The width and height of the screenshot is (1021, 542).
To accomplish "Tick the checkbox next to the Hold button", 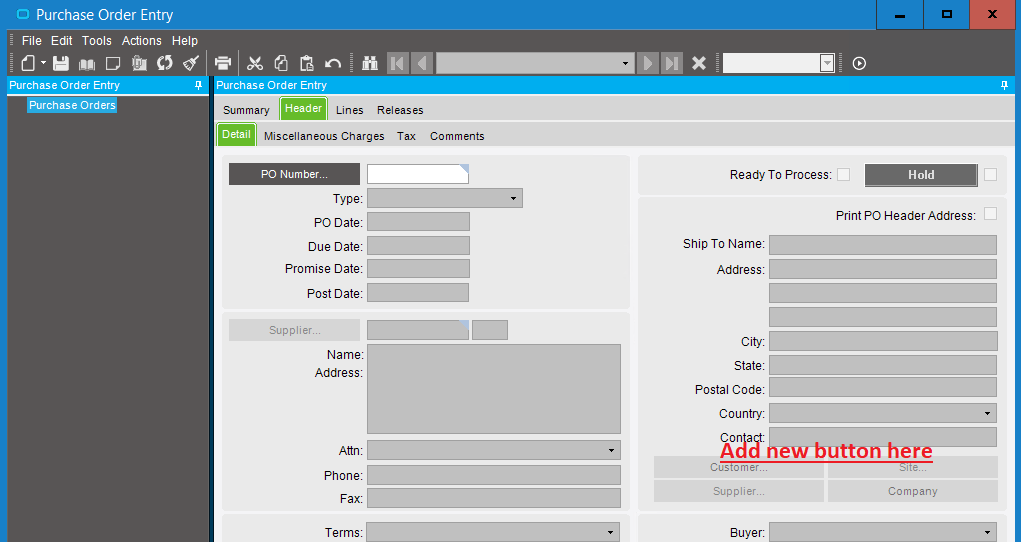I will click(990, 175).
